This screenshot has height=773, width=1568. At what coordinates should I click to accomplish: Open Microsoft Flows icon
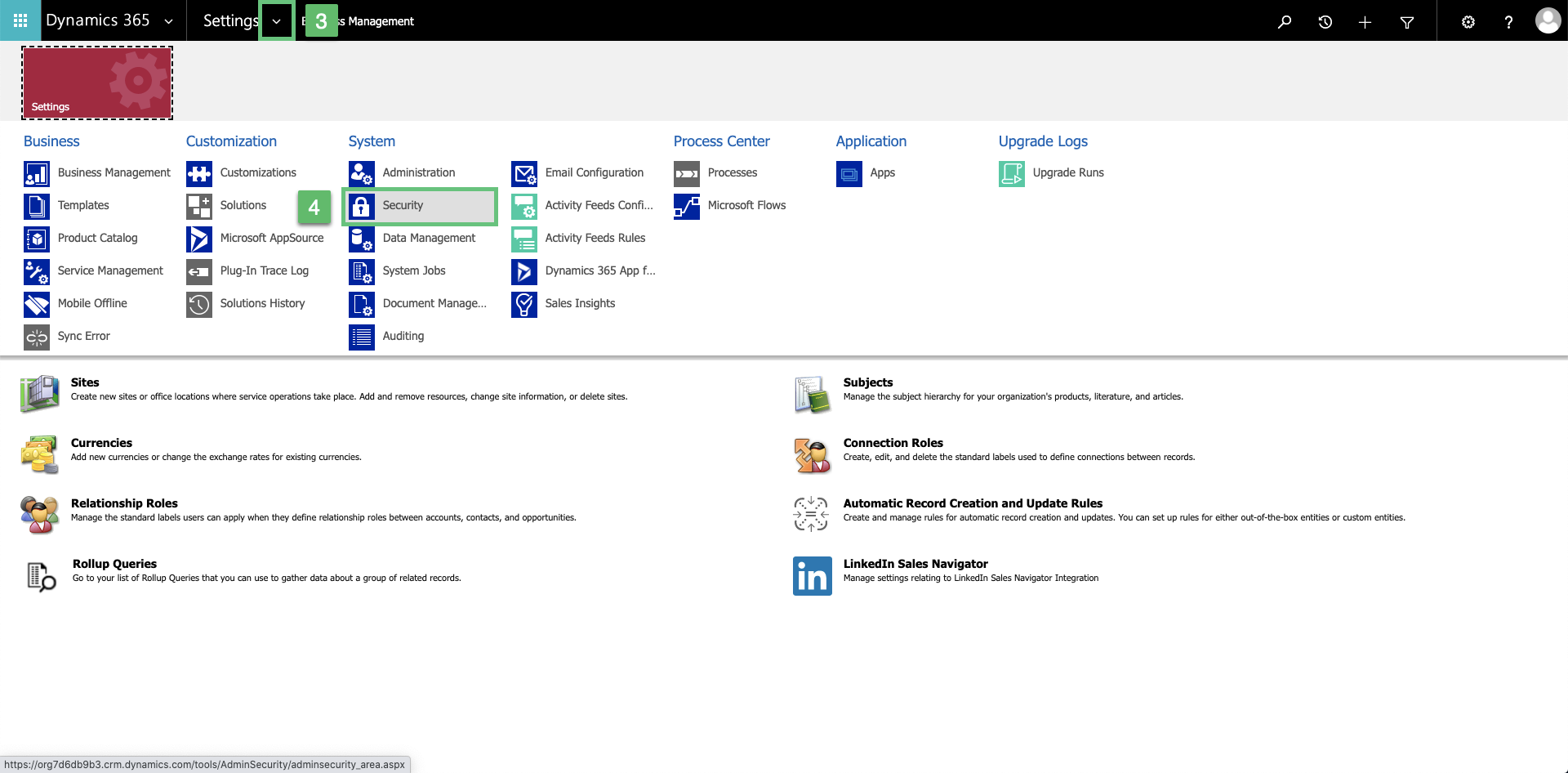pyautogui.click(x=687, y=207)
